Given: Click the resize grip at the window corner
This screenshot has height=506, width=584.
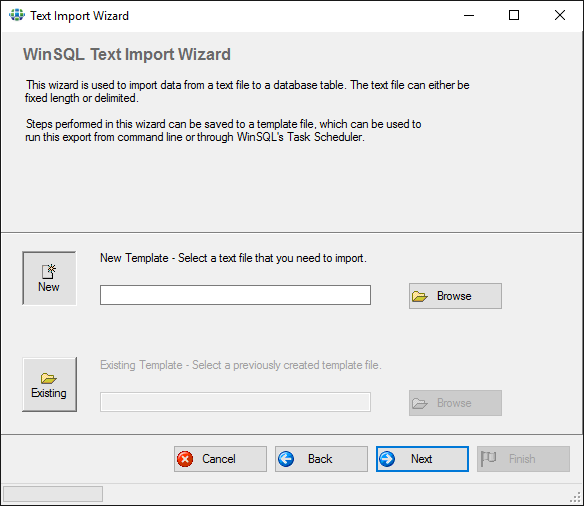Looking at the screenshot, I should coord(576,497).
